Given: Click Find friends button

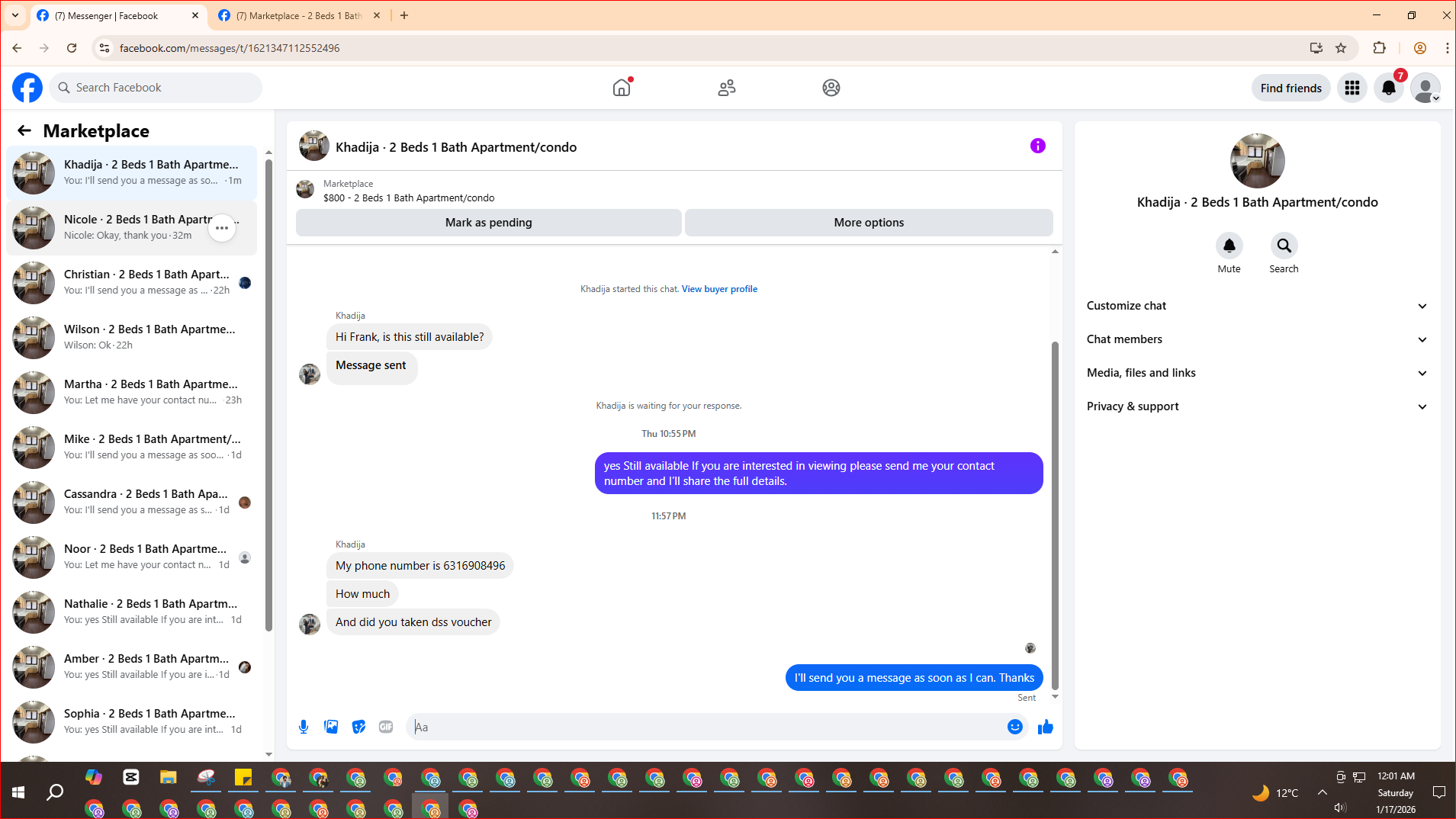Looking at the screenshot, I should 1290,88.
